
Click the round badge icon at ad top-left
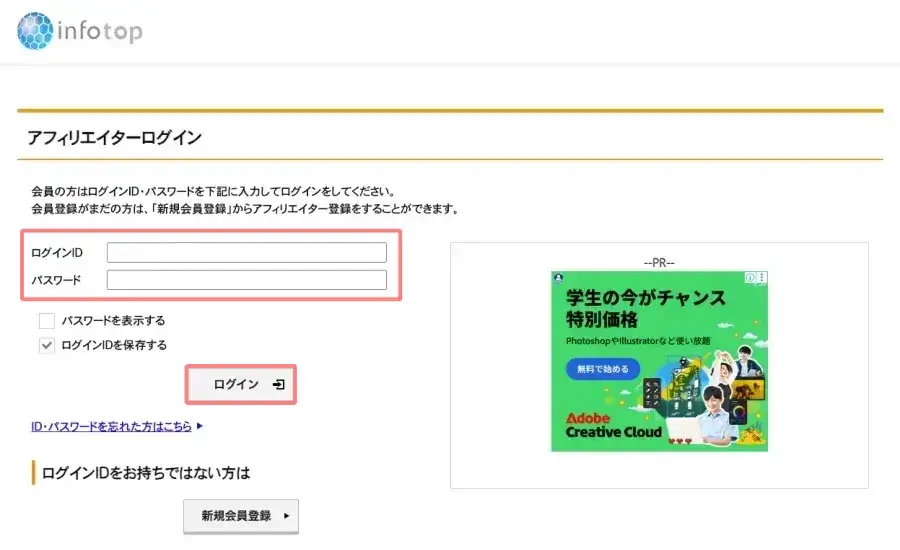click(x=558, y=277)
